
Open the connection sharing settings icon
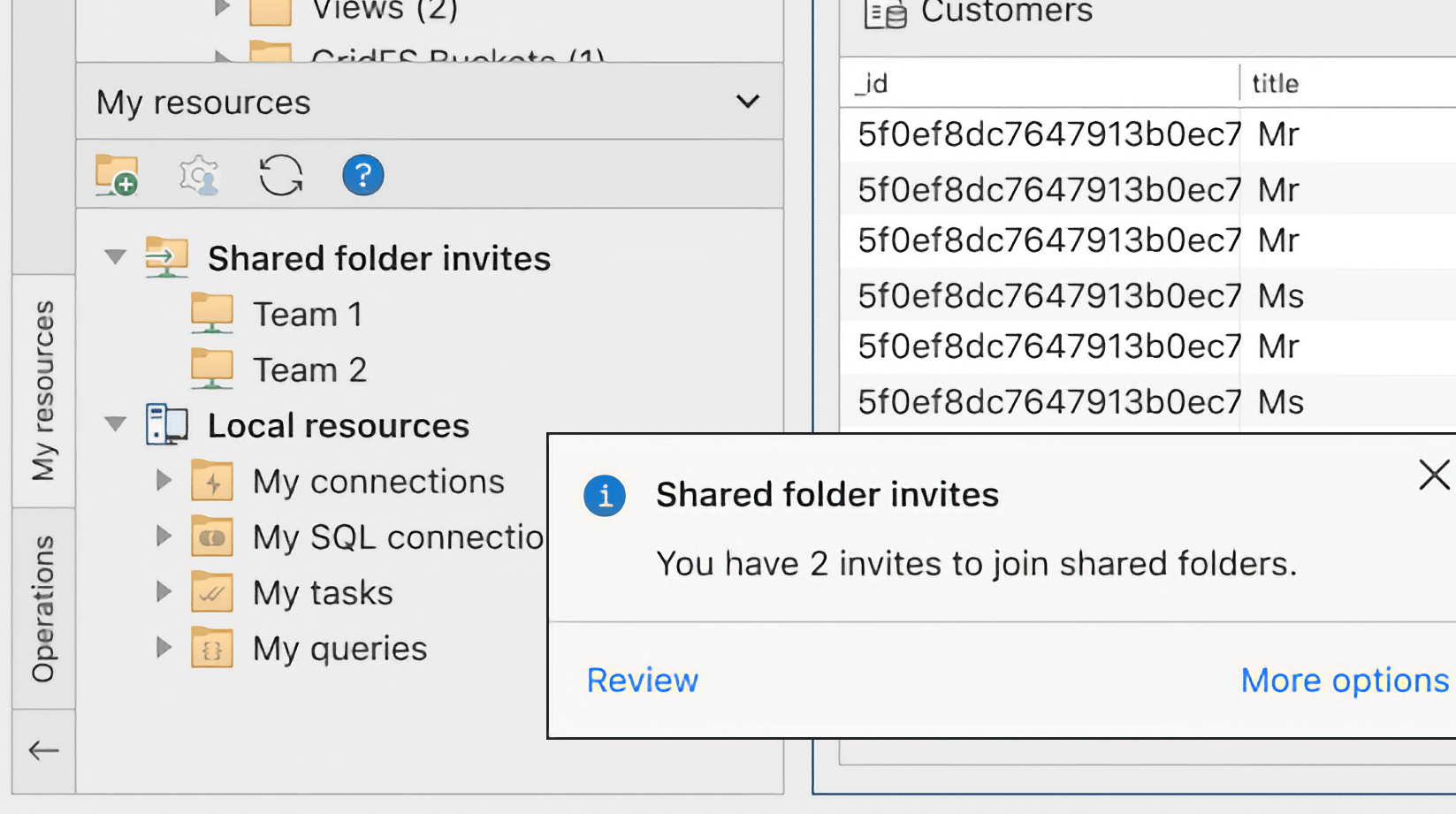[x=198, y=175]
